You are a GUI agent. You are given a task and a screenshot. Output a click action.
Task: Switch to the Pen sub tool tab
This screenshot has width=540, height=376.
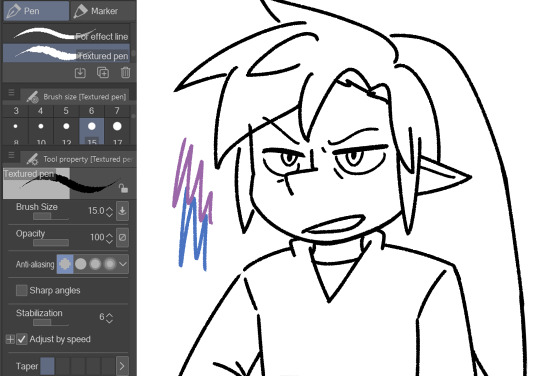pos(36,10)
